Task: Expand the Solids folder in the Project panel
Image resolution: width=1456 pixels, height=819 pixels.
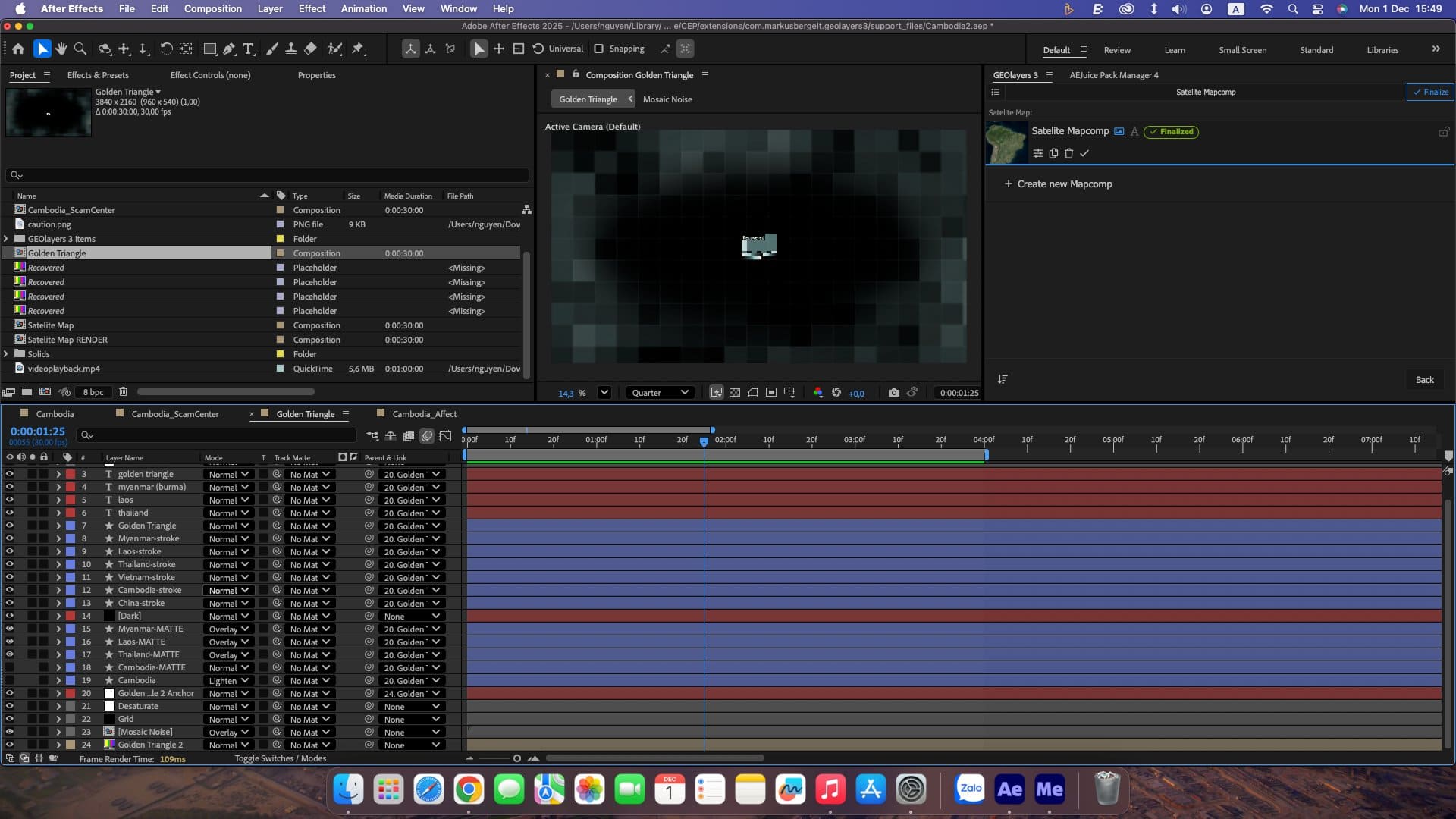Action: (x=7, y=353)
